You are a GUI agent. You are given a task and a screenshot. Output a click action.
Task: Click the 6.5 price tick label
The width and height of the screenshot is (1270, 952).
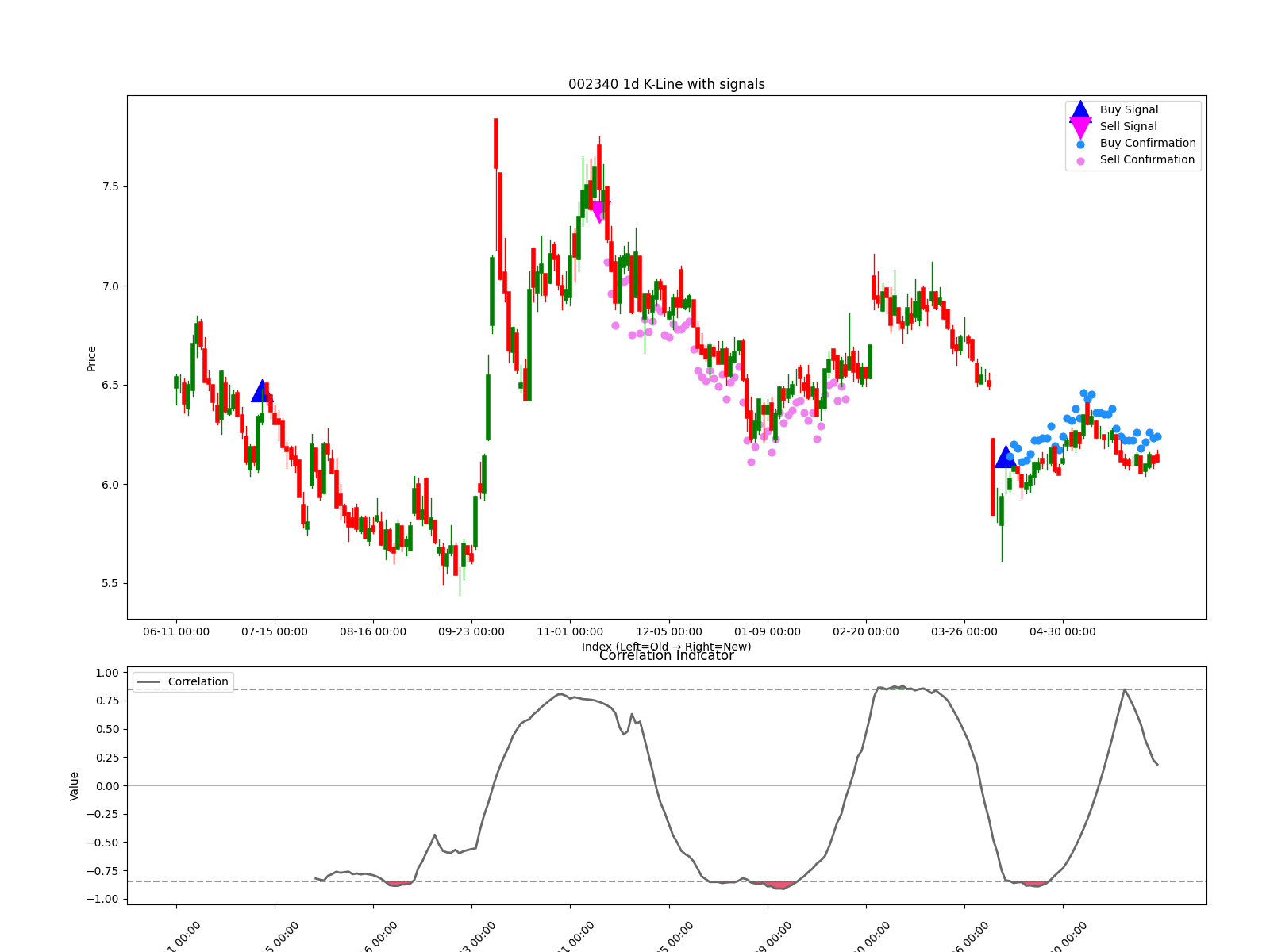[110, 385]
